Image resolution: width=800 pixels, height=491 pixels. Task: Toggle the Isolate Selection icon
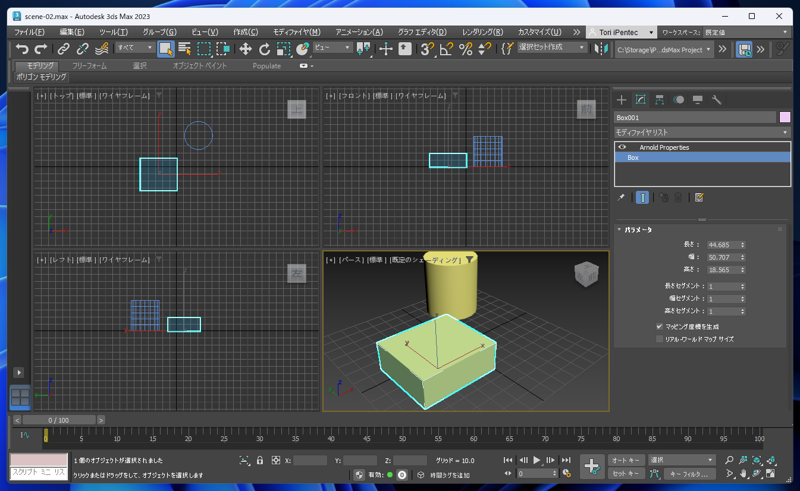tap(244, 460)
